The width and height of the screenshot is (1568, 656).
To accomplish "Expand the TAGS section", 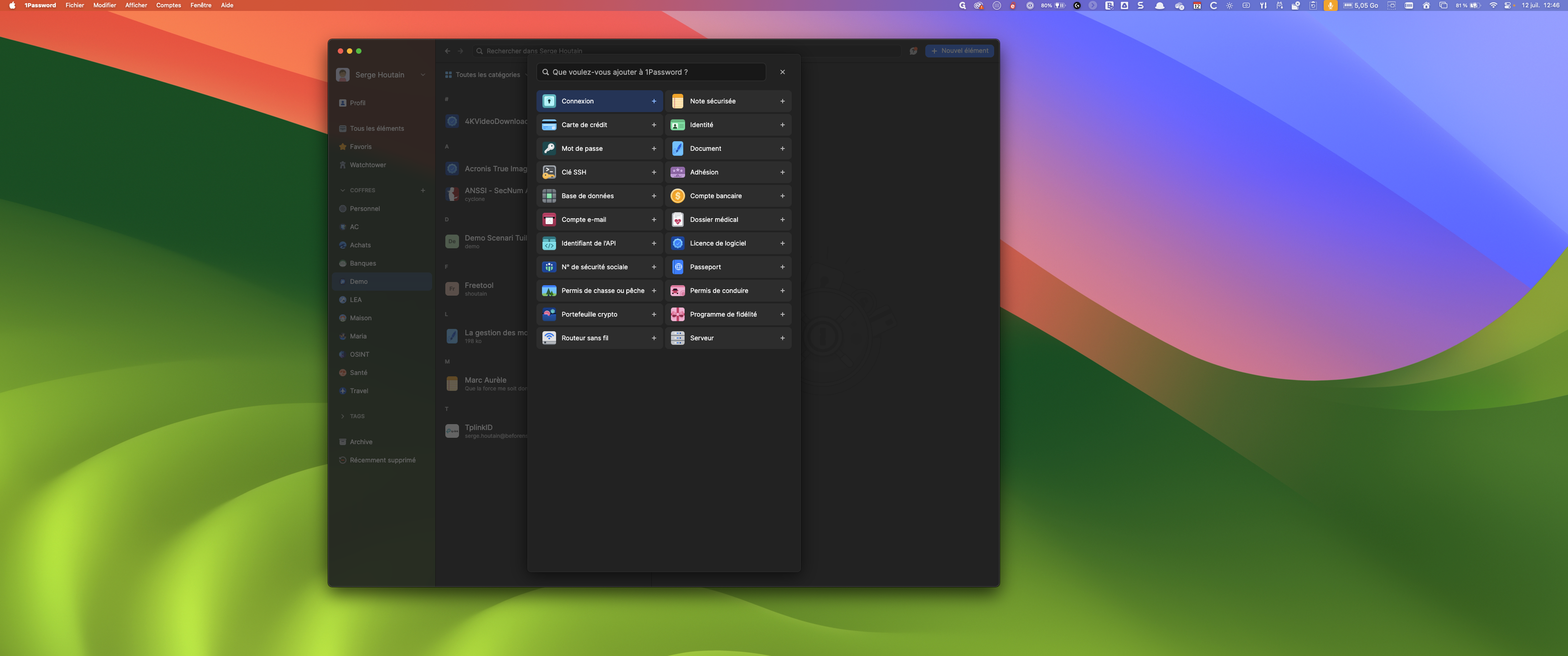I will 343,416.
